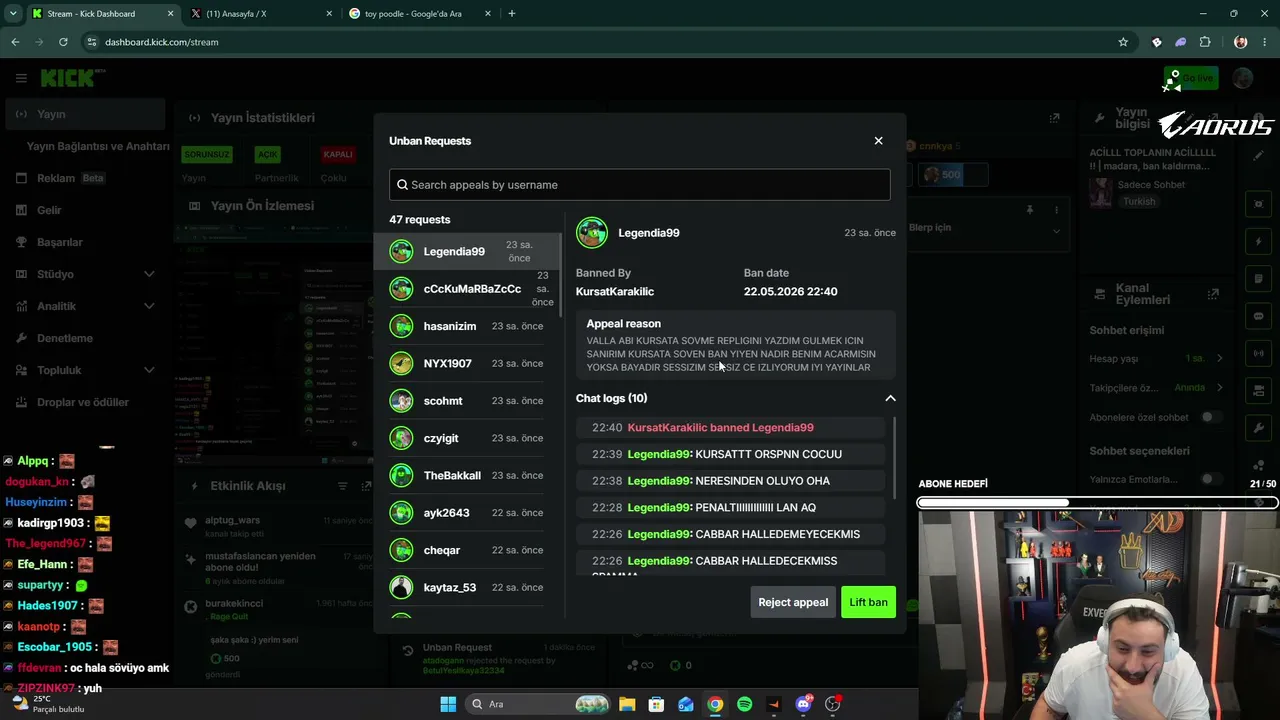Open Droplar ve ödüller in sidebar
This screenshot has height=720, width=1280.
coord(85,402)
